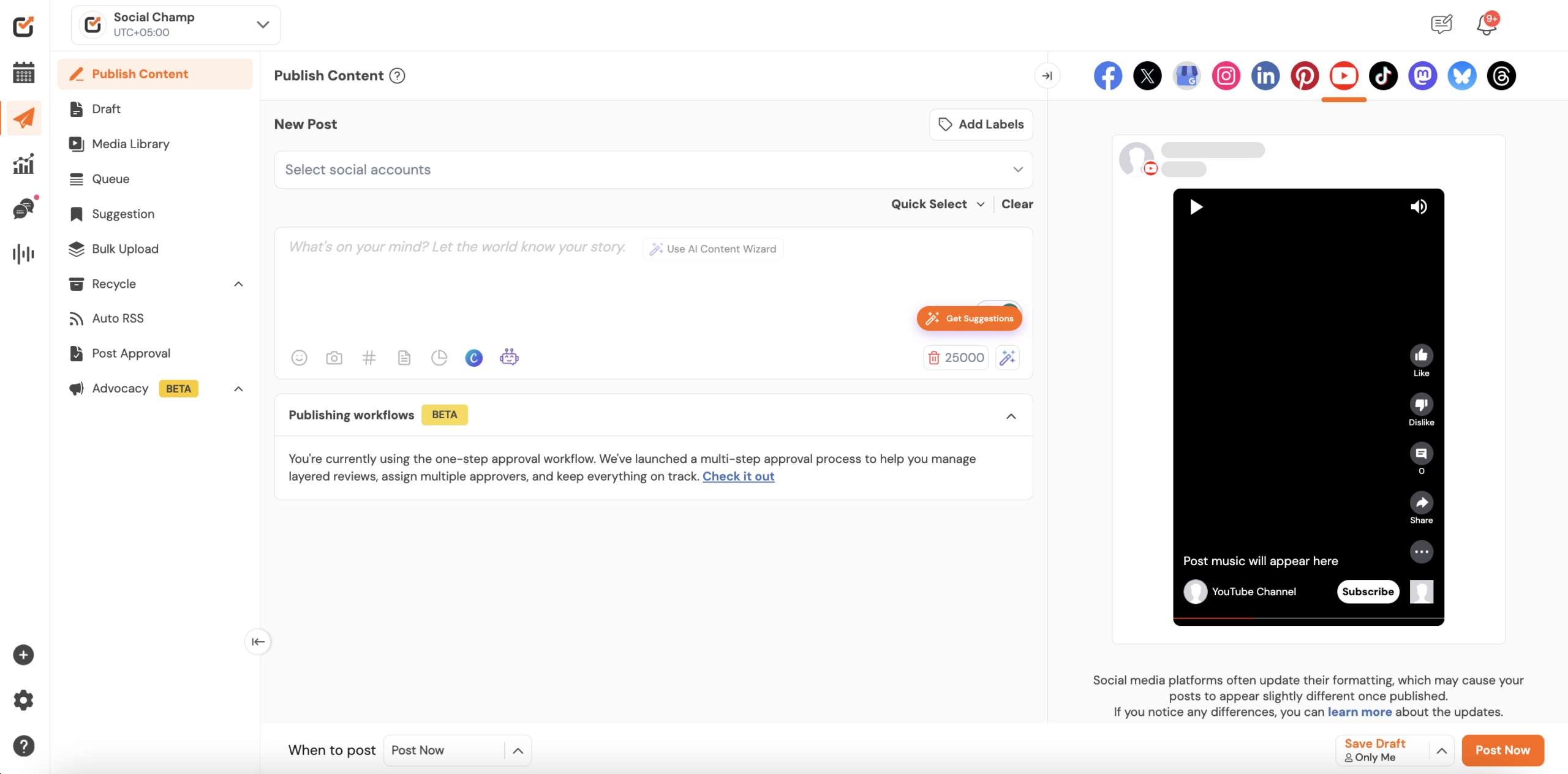Click the Canva integration icon
1568x774 pixels.
point(473,358)
